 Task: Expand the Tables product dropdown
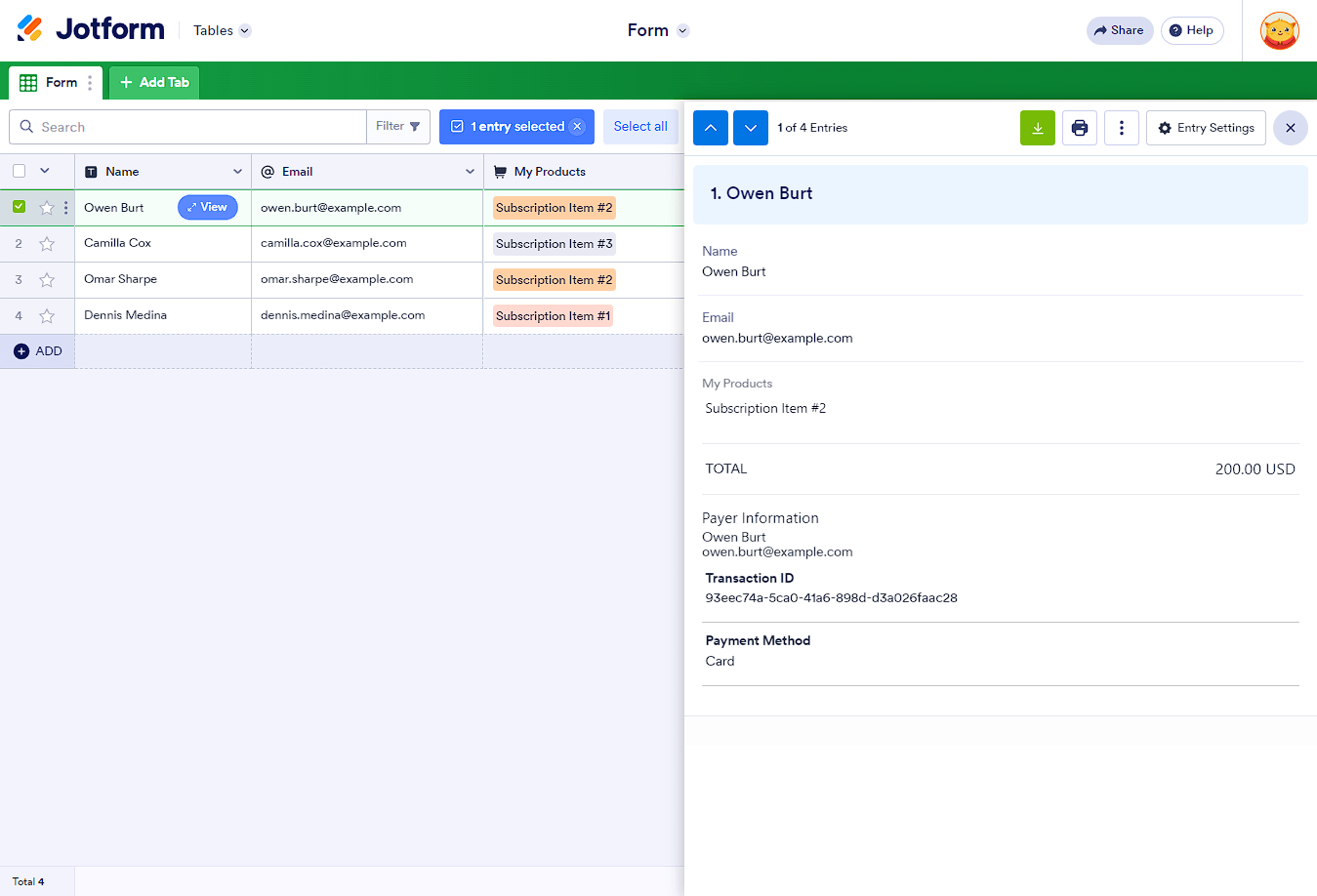pyautogui.click(x=222, y=30)
